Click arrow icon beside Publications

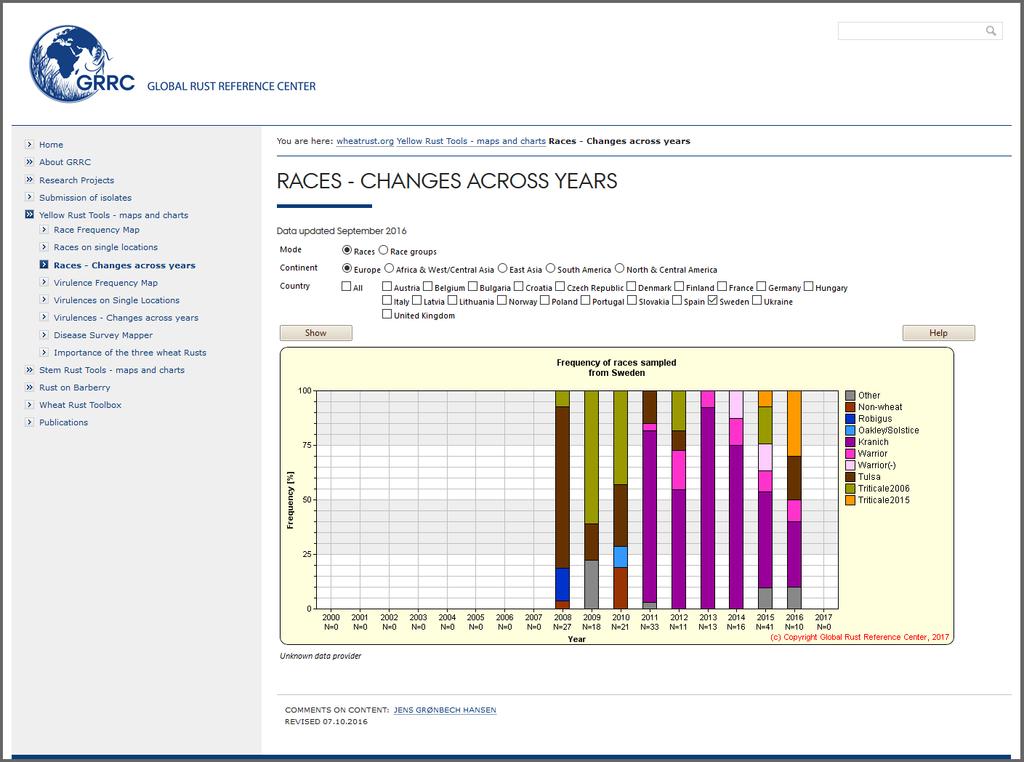29,422
